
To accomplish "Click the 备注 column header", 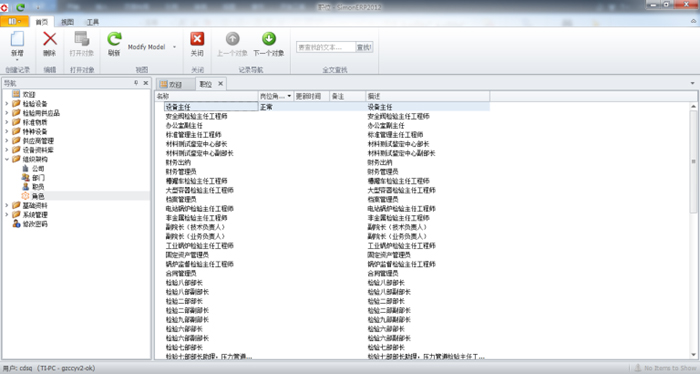I will pos(347,96).
